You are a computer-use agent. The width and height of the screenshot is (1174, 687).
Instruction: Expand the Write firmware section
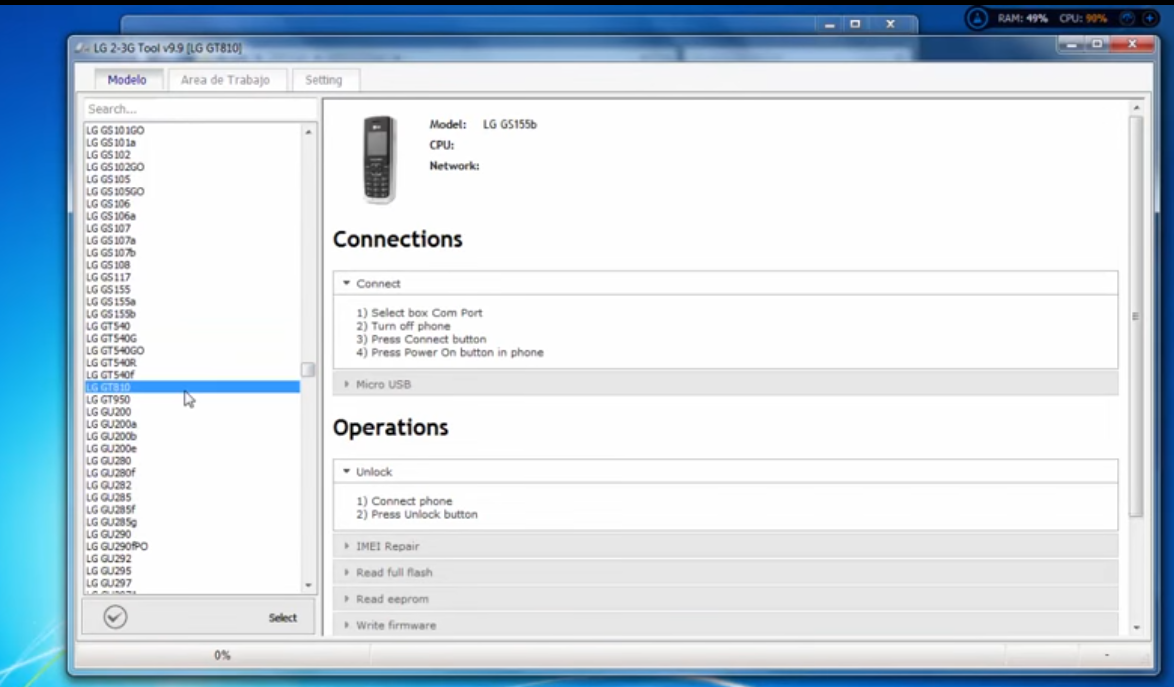pyautogui.click(x=725, y=625)
